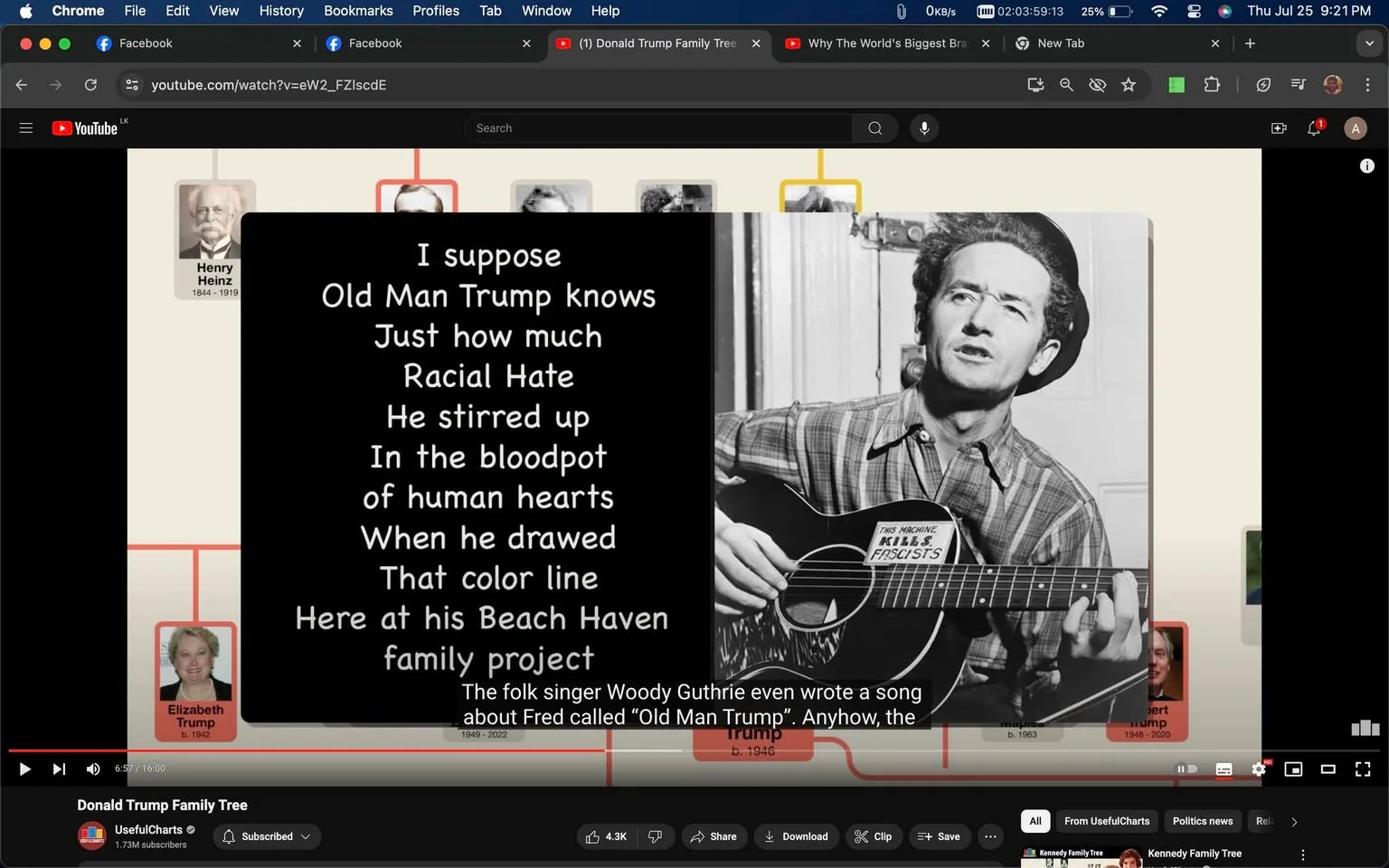
Task: Click the address bar URL
Action: (269, 85)
